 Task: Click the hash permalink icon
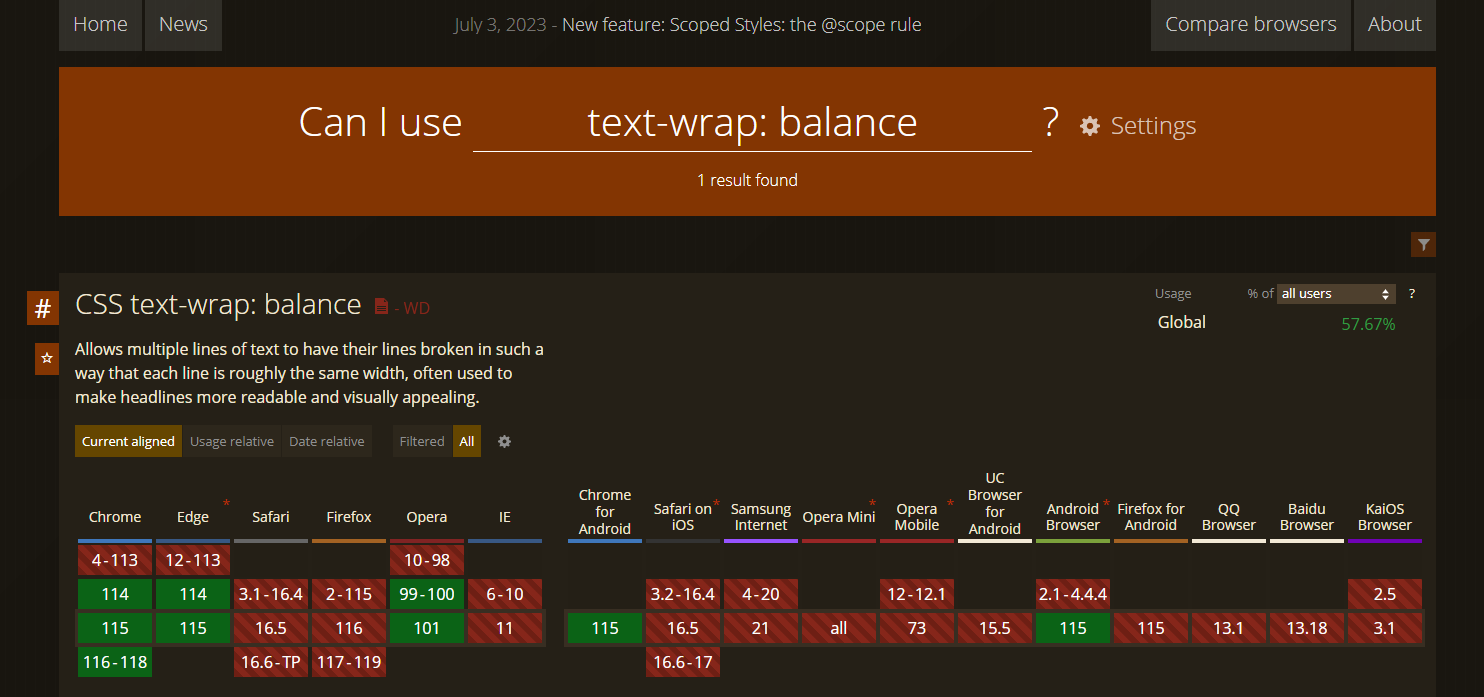pyautogui.click(x=42, y=309)
